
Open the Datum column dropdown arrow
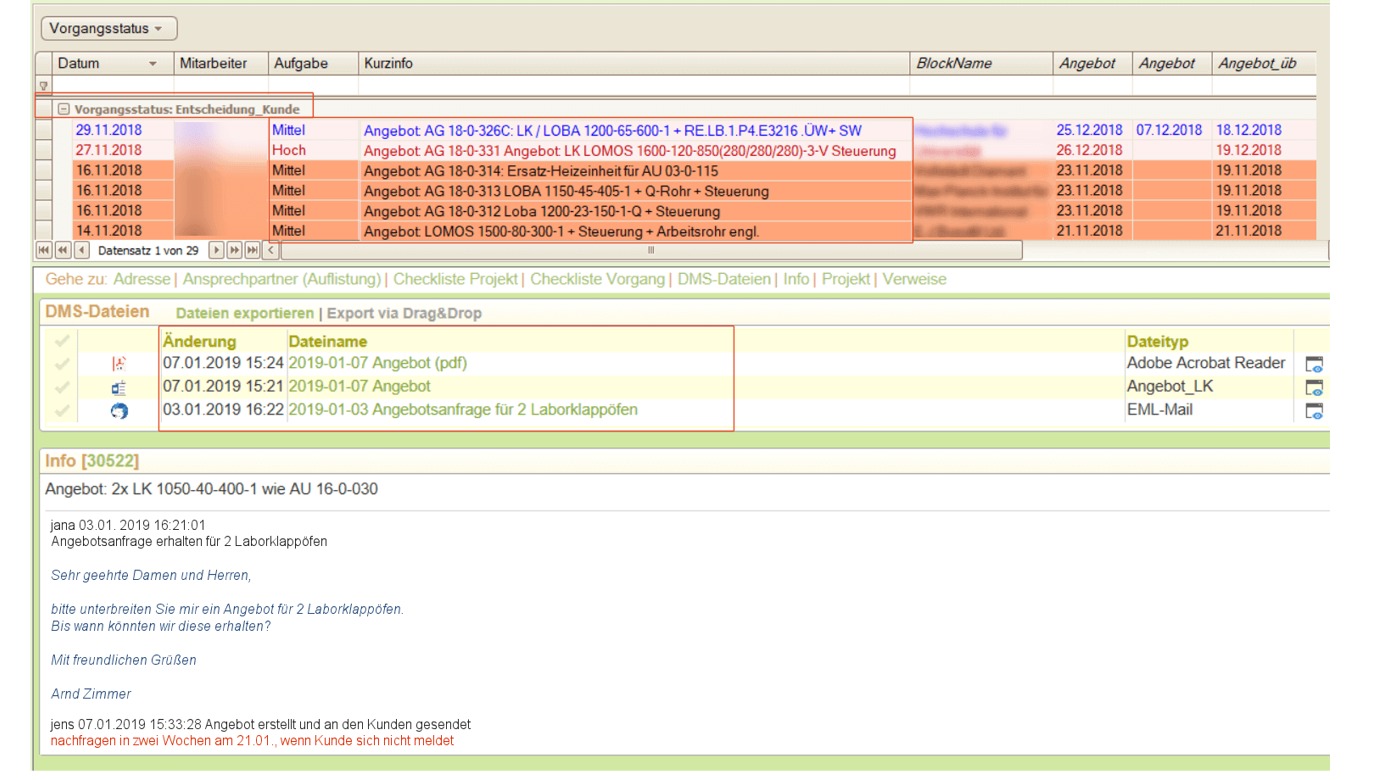[153, 64]
